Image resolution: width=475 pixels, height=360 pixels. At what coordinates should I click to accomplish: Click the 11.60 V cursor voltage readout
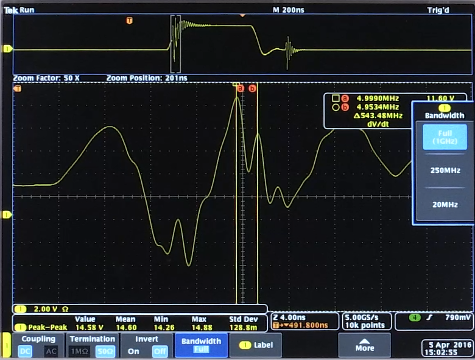(x=440, y=98)
